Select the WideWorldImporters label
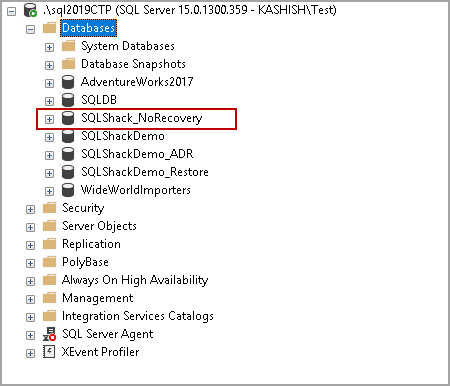This screenshot has width=450, height=386. click(136, 190)
